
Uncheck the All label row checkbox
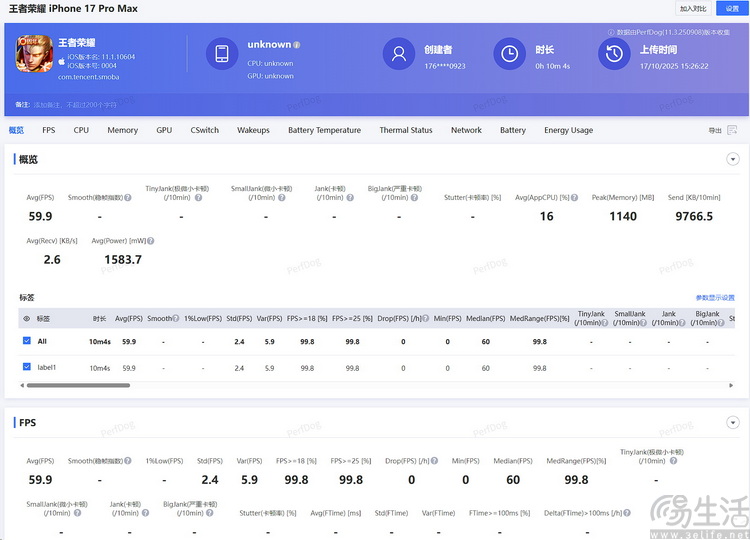click(x=27, y=341)
